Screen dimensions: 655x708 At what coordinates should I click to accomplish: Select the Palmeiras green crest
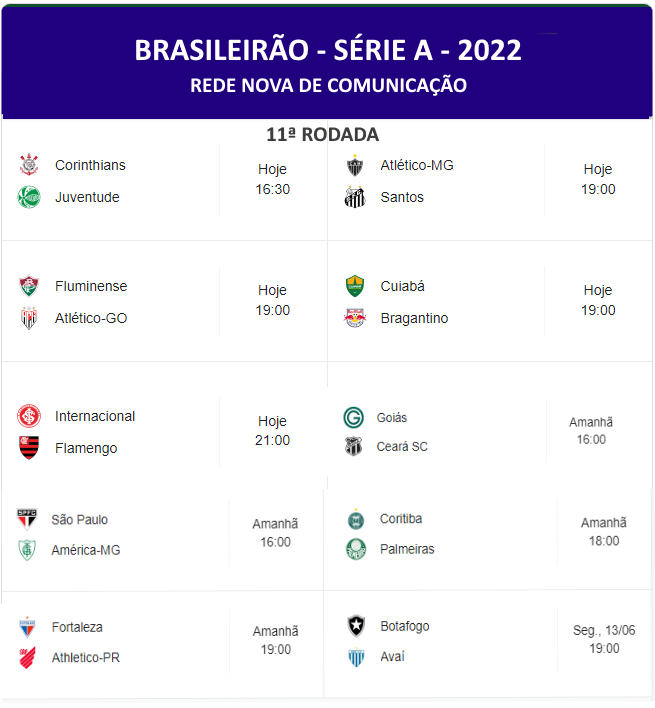point(356,549)
